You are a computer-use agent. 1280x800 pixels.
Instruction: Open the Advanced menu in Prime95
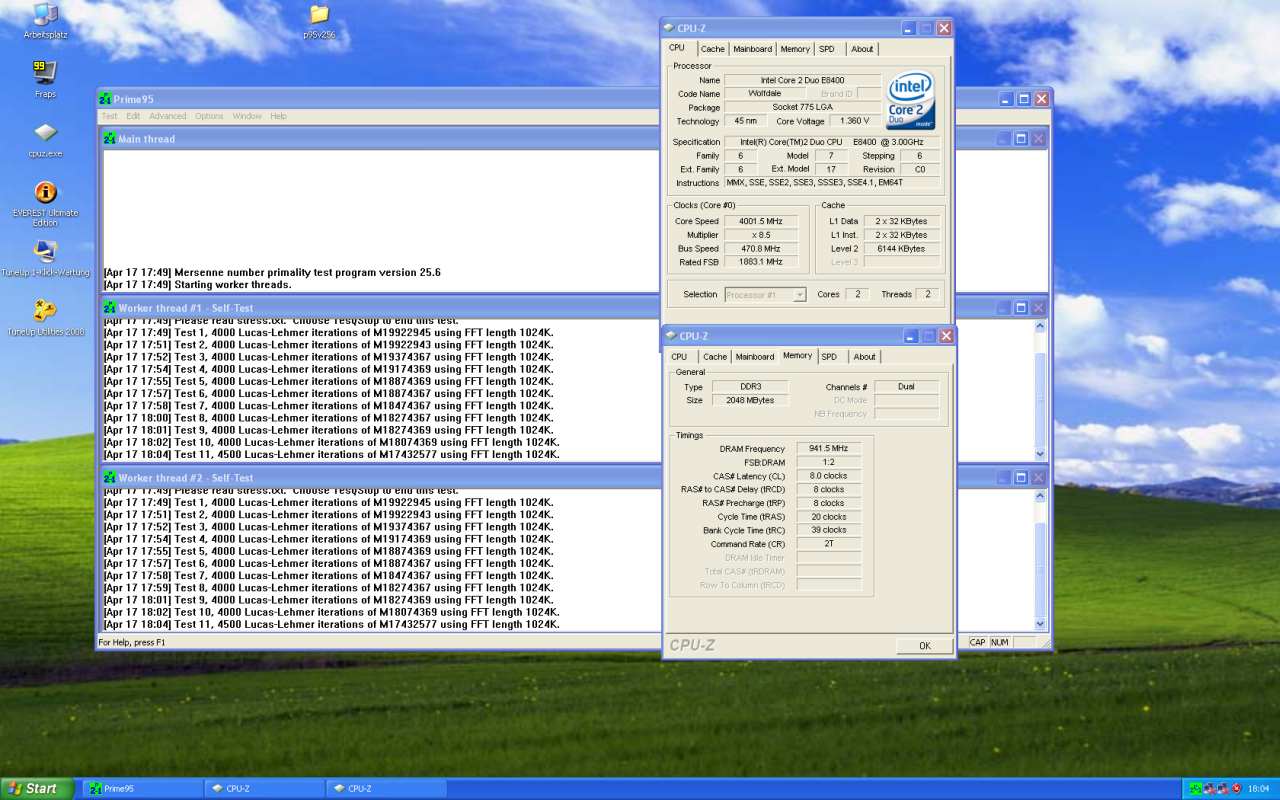(x=168, y=116)
